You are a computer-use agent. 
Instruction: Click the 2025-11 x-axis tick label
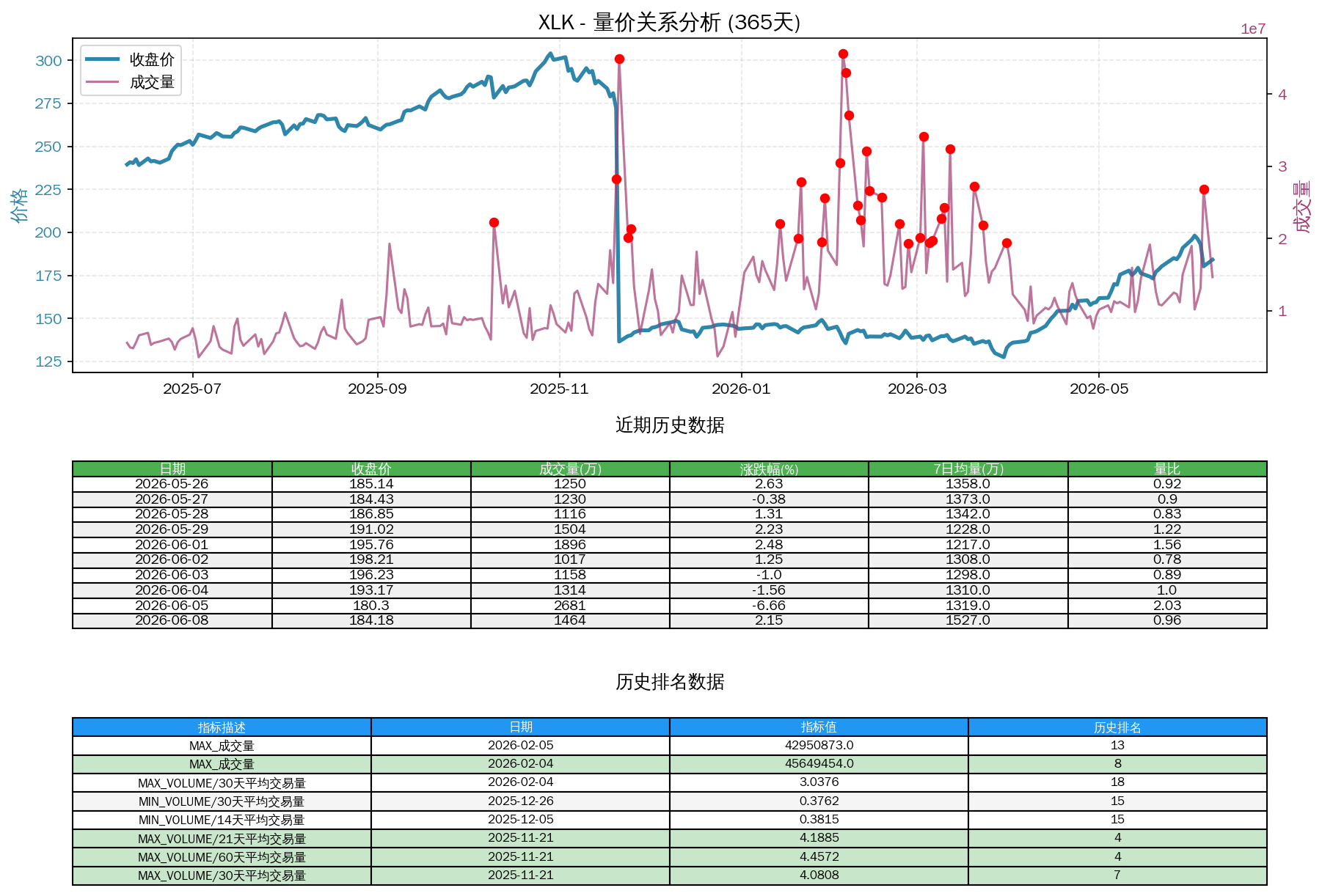tap(559, 389)
